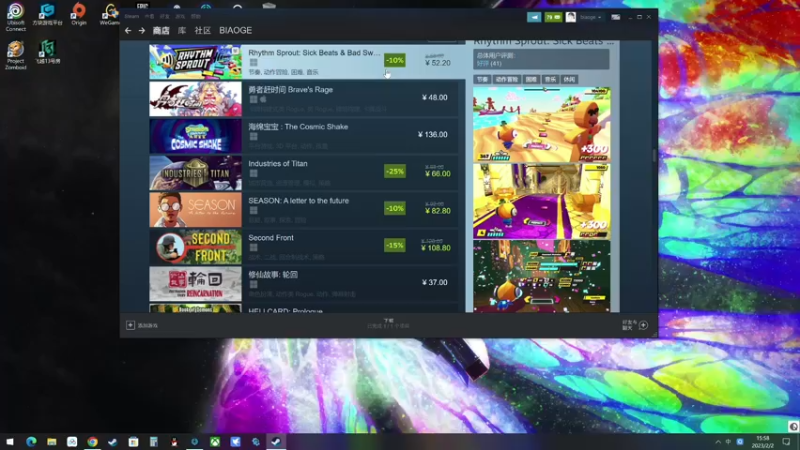Click SEASON capsule image
This screenshot has width=800, height=450.
tap(195, 210)
